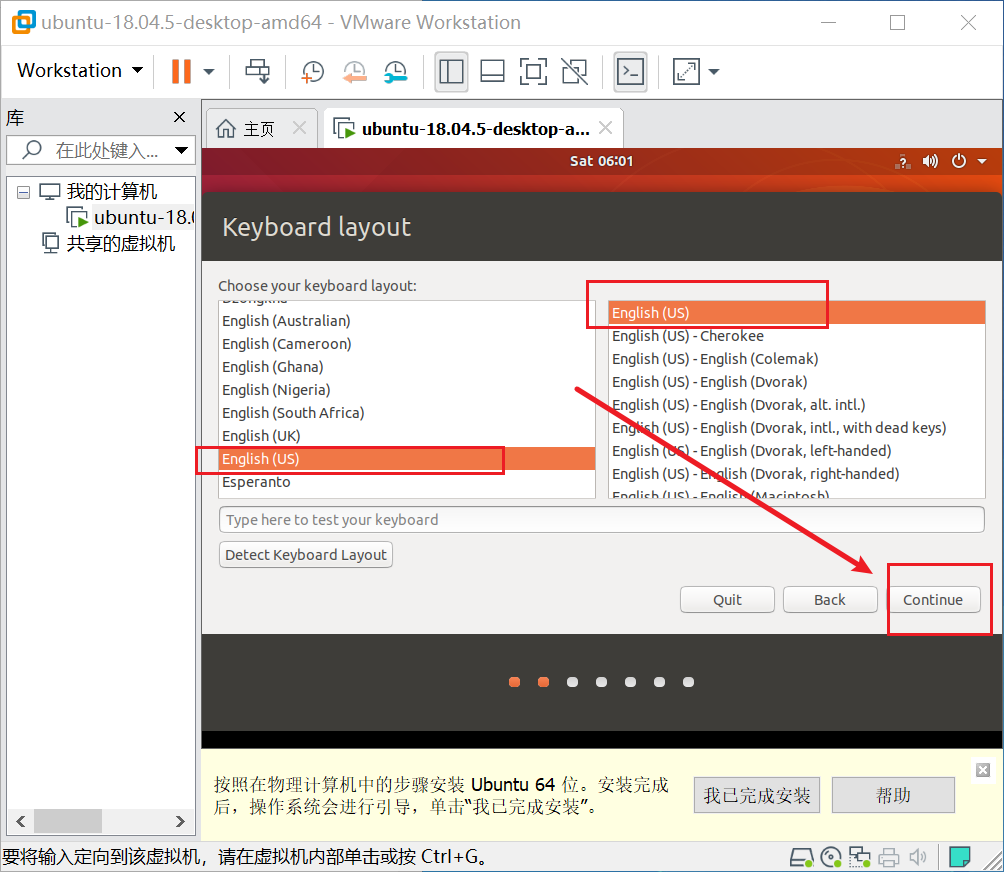1004x872 pixels.
Task: Click the Ubuntu volume icon
Action: point(930,161)
